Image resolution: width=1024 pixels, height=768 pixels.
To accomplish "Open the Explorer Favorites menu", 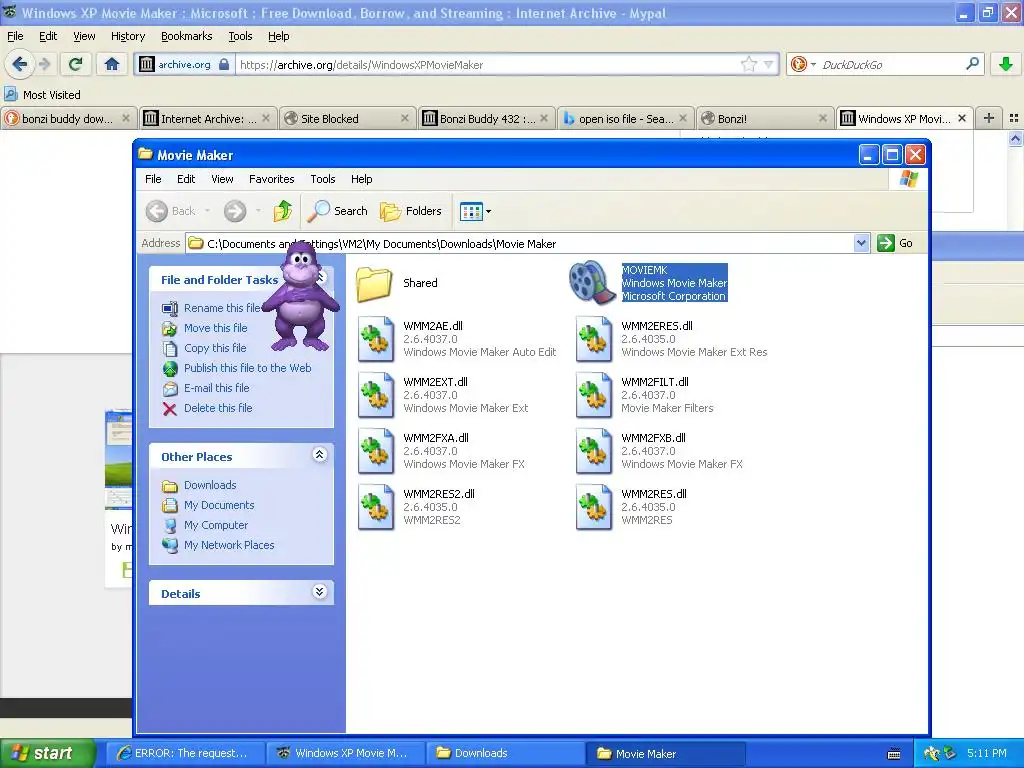I will pyautogui.click(x=272, y=179).
